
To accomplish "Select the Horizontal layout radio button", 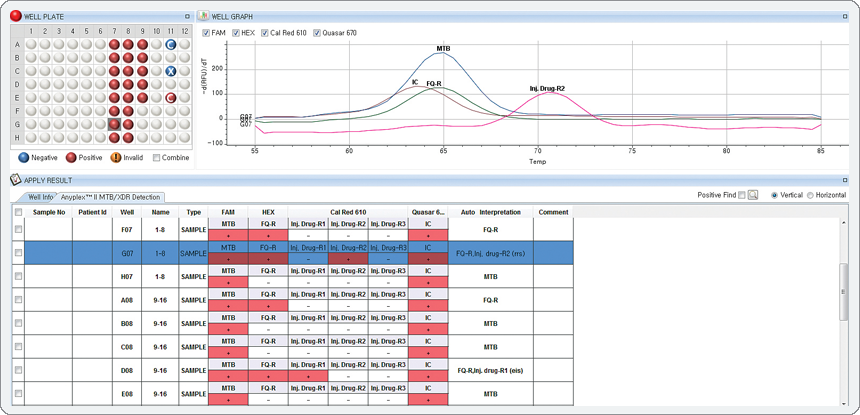I will [x=811, y=195].
